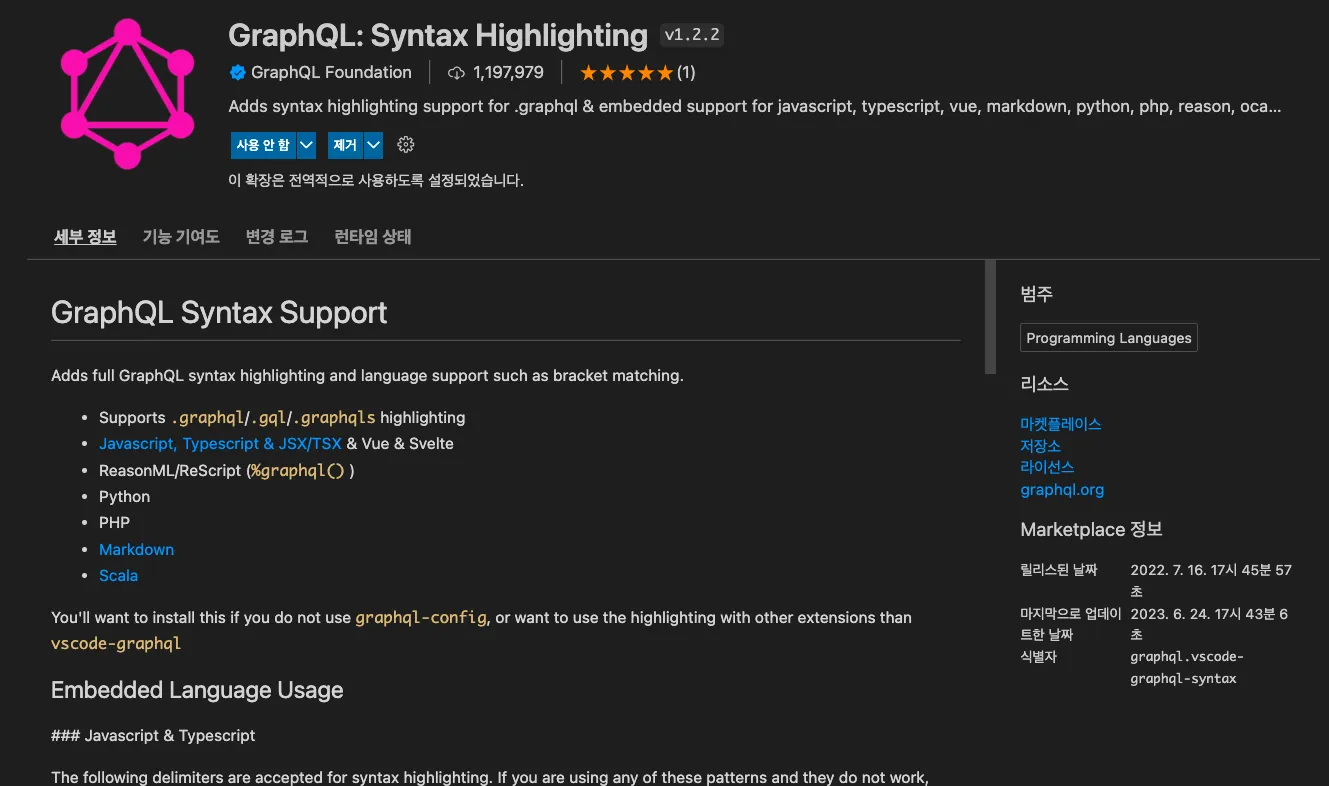Open the extension settings gear icon
This screenshot has height=786, width=1329.
click(405, 145)
